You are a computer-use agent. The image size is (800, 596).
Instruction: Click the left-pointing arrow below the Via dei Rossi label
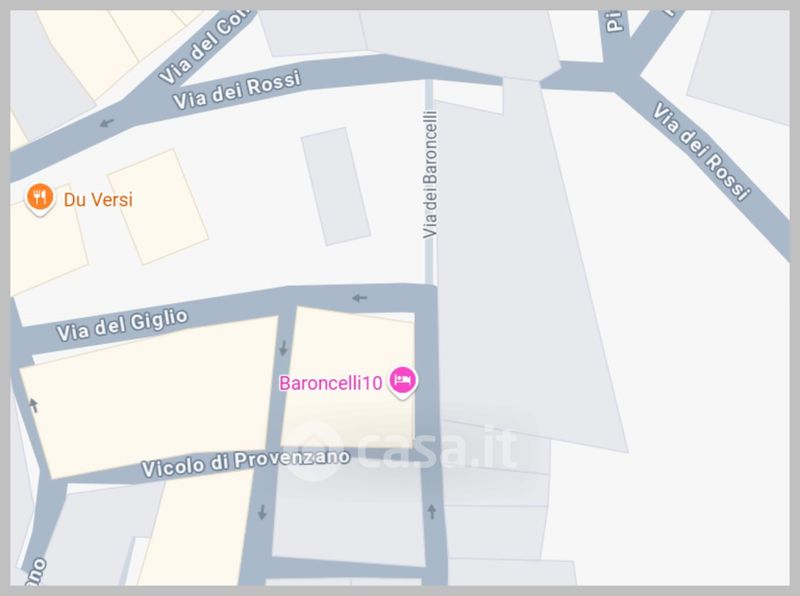[107, 122]
